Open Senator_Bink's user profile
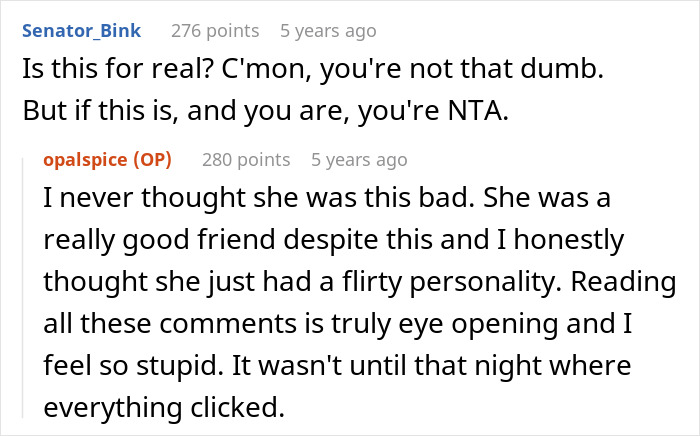The image size is (700, 436). (x=81, y=31)
